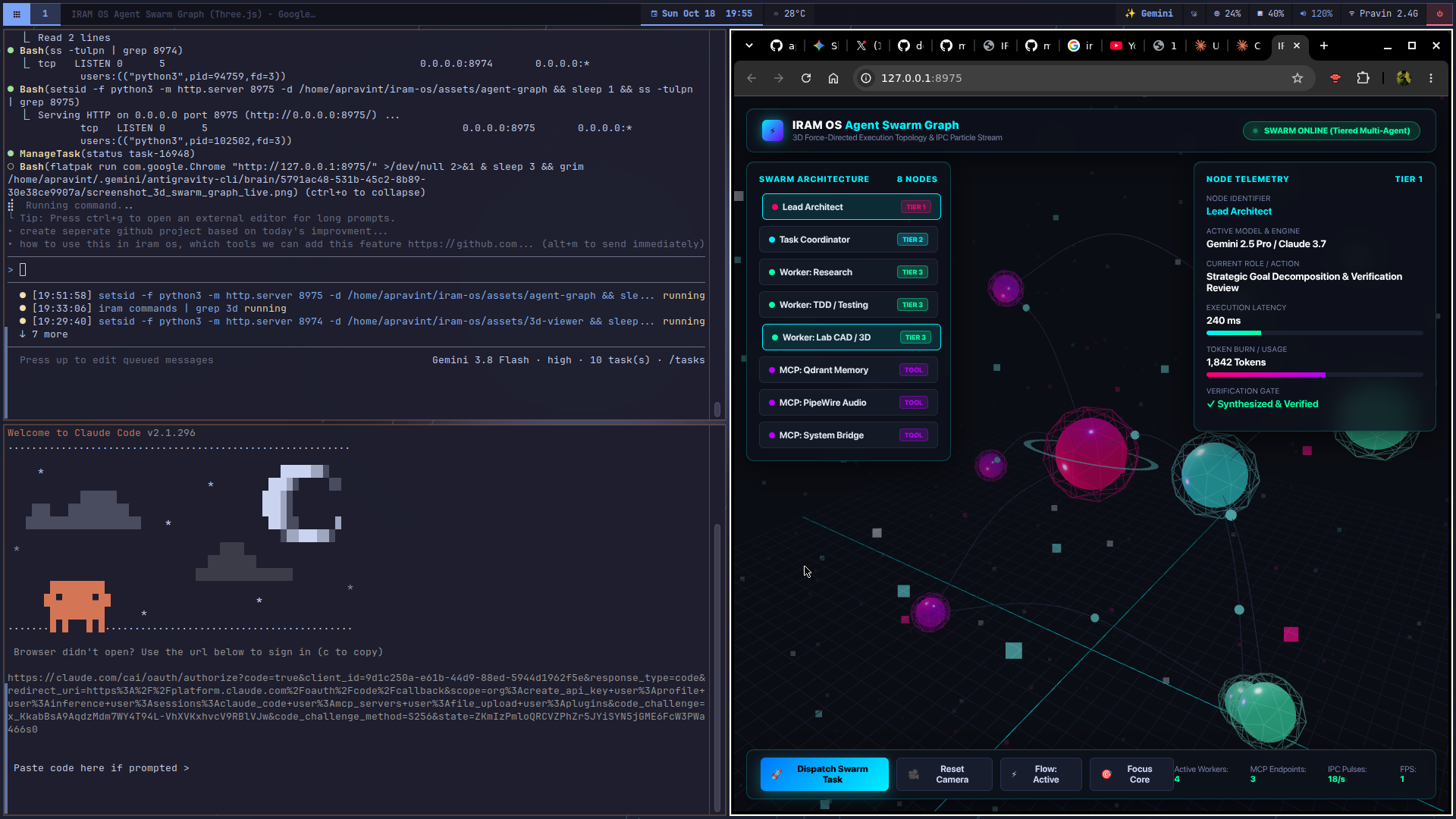Click the volume 120% indicator in top bar

pos(1316,14)
